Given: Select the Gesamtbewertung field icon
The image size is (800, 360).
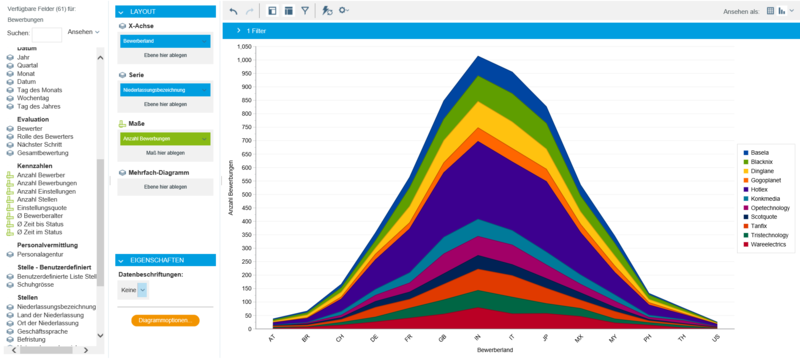Looking at the screenshot, I should [x=10, y=153].
